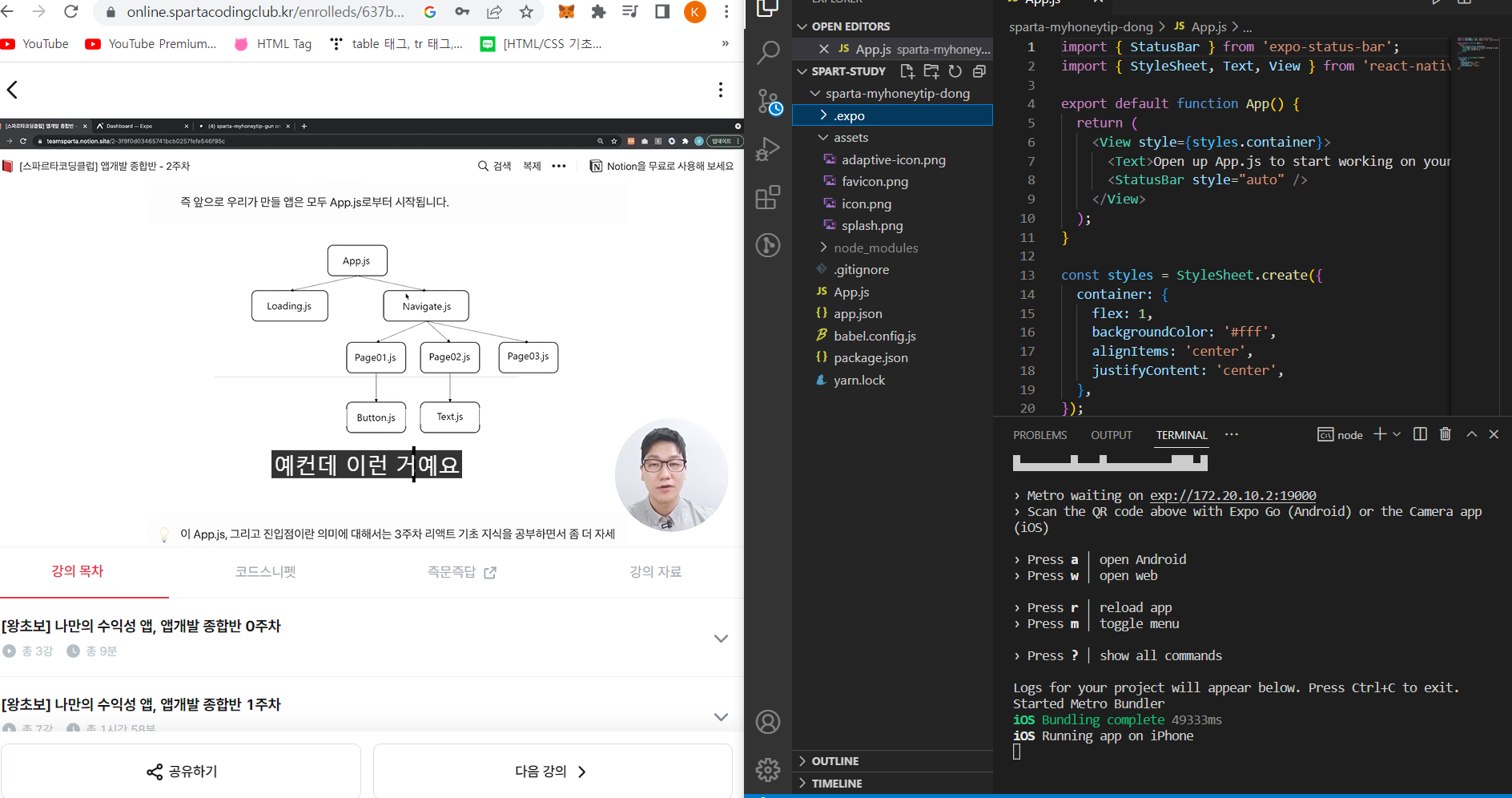Switch to the PROBLEMS panel tab
Screen dimensions: 1512x798
click(x=1039, y=435)
